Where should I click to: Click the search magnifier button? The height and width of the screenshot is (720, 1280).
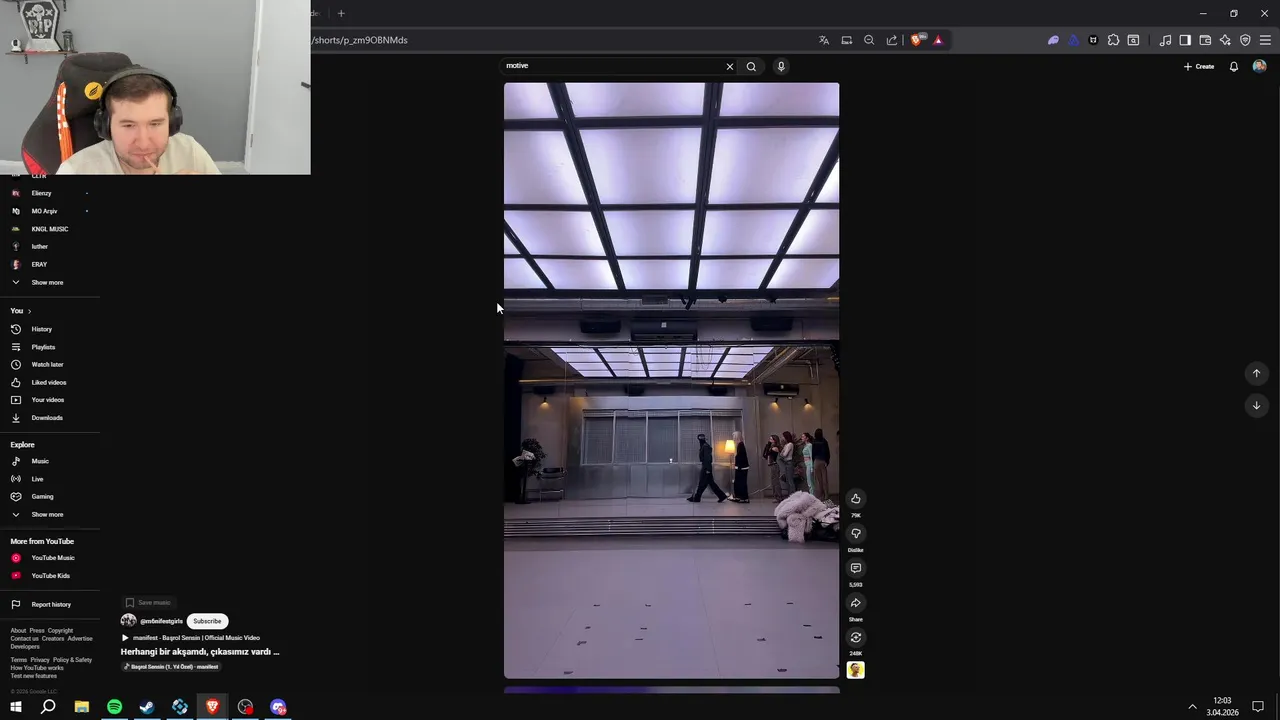[751, 66]
